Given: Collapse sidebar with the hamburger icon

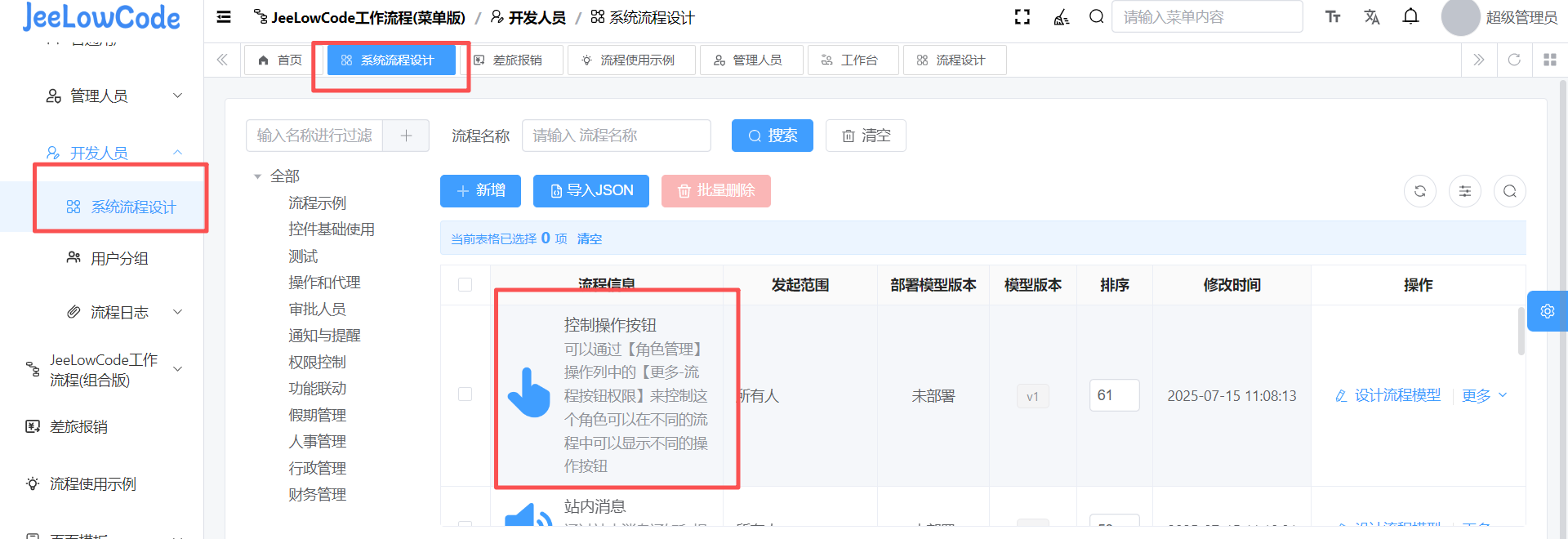Looking at the screenshot, I should (x=224, y=17).
